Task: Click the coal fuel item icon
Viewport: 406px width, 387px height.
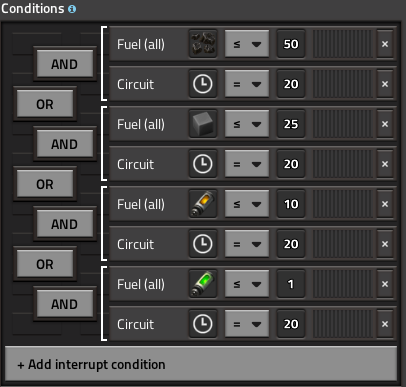Action: tap(203, 44)
